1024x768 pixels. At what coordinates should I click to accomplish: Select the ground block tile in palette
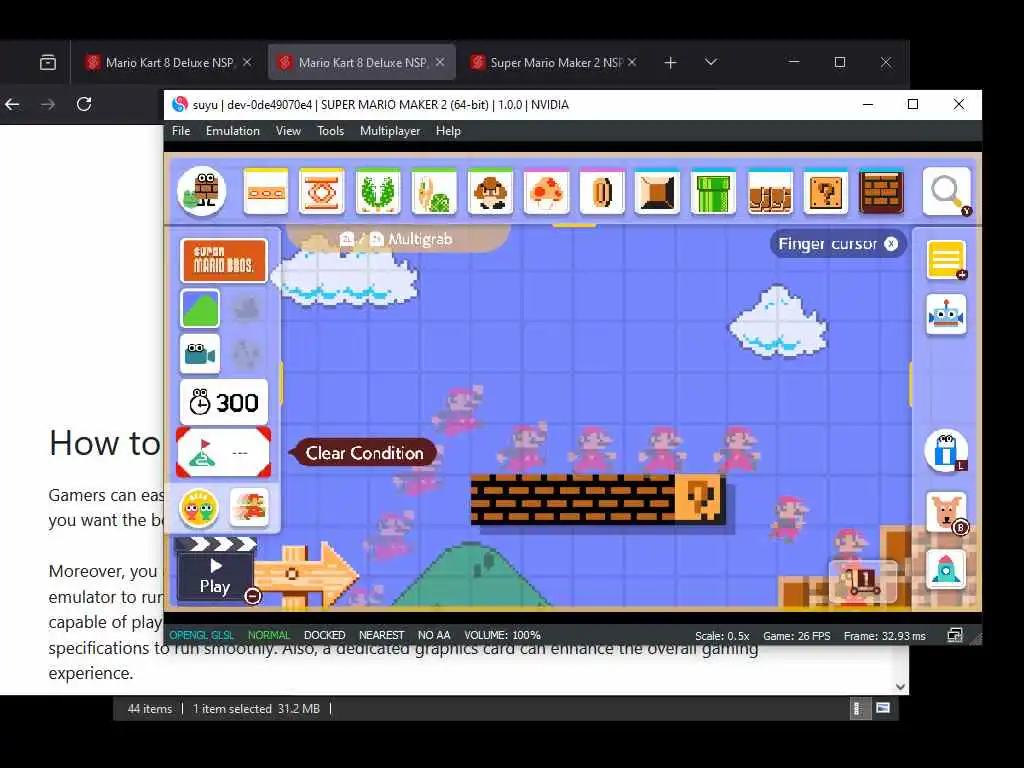pos(266,192)
